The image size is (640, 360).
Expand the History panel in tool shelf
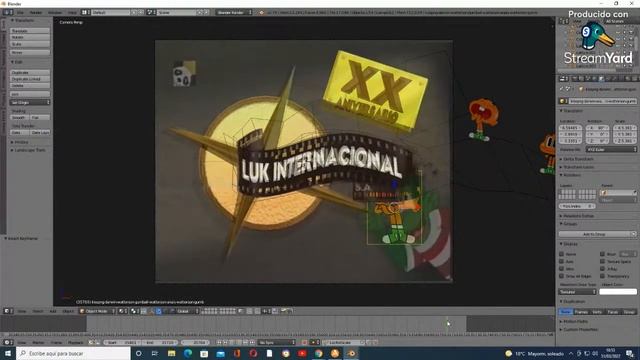[x=21, y=142]
